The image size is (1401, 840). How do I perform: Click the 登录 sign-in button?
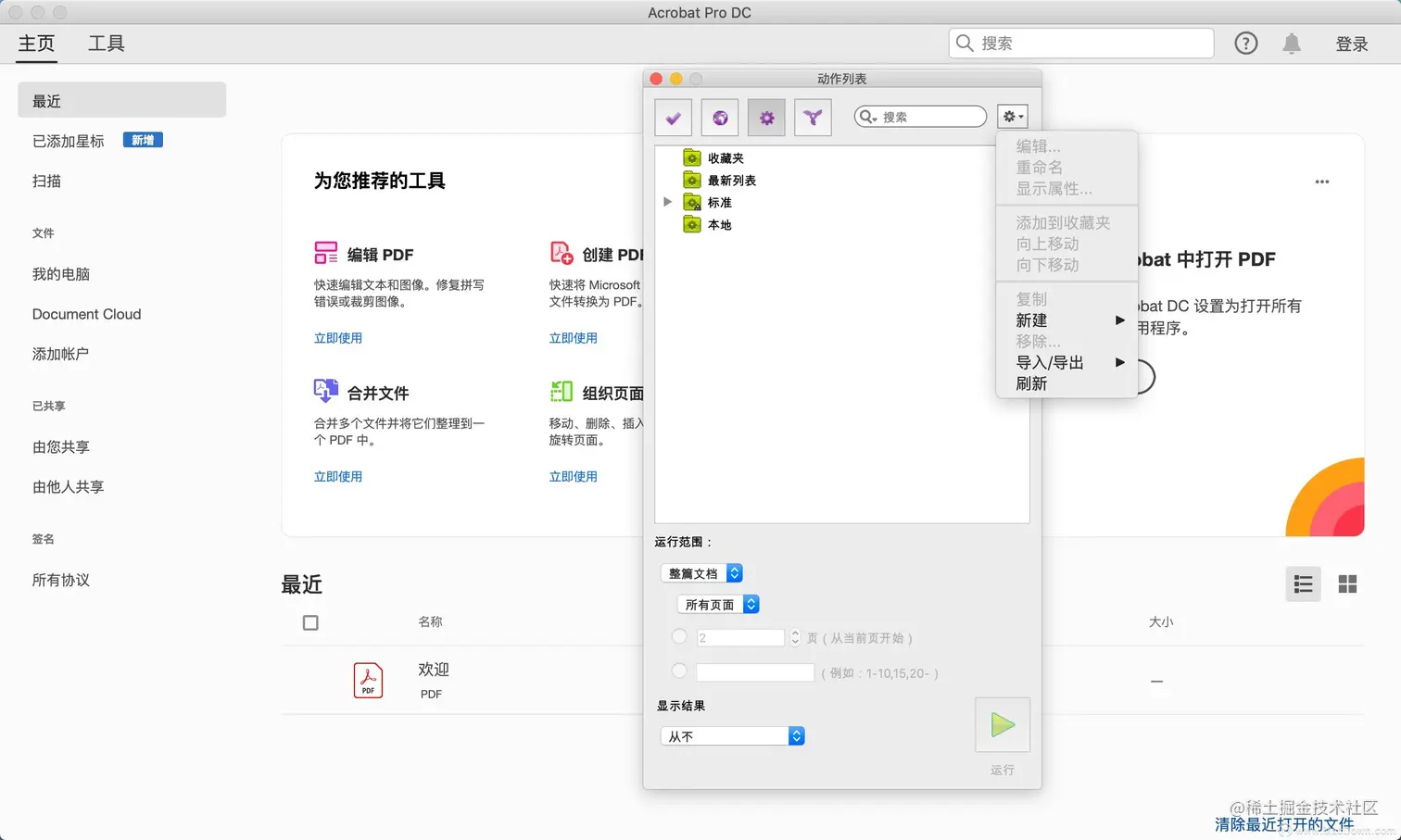tap(1352, 44)
